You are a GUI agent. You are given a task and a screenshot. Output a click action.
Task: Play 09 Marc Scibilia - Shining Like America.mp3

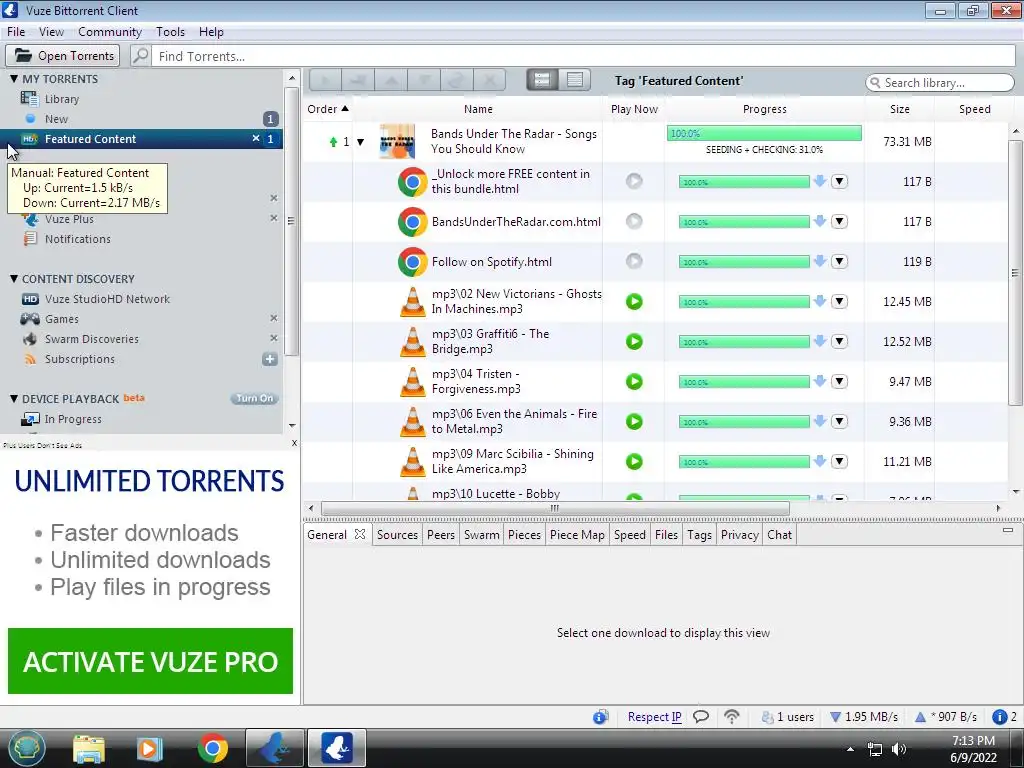(634, 462)
